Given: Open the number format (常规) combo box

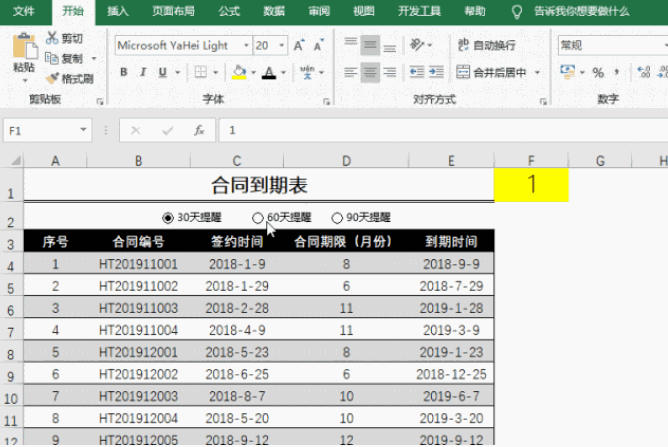Looking at the screenshot, I should pos(613,45).
